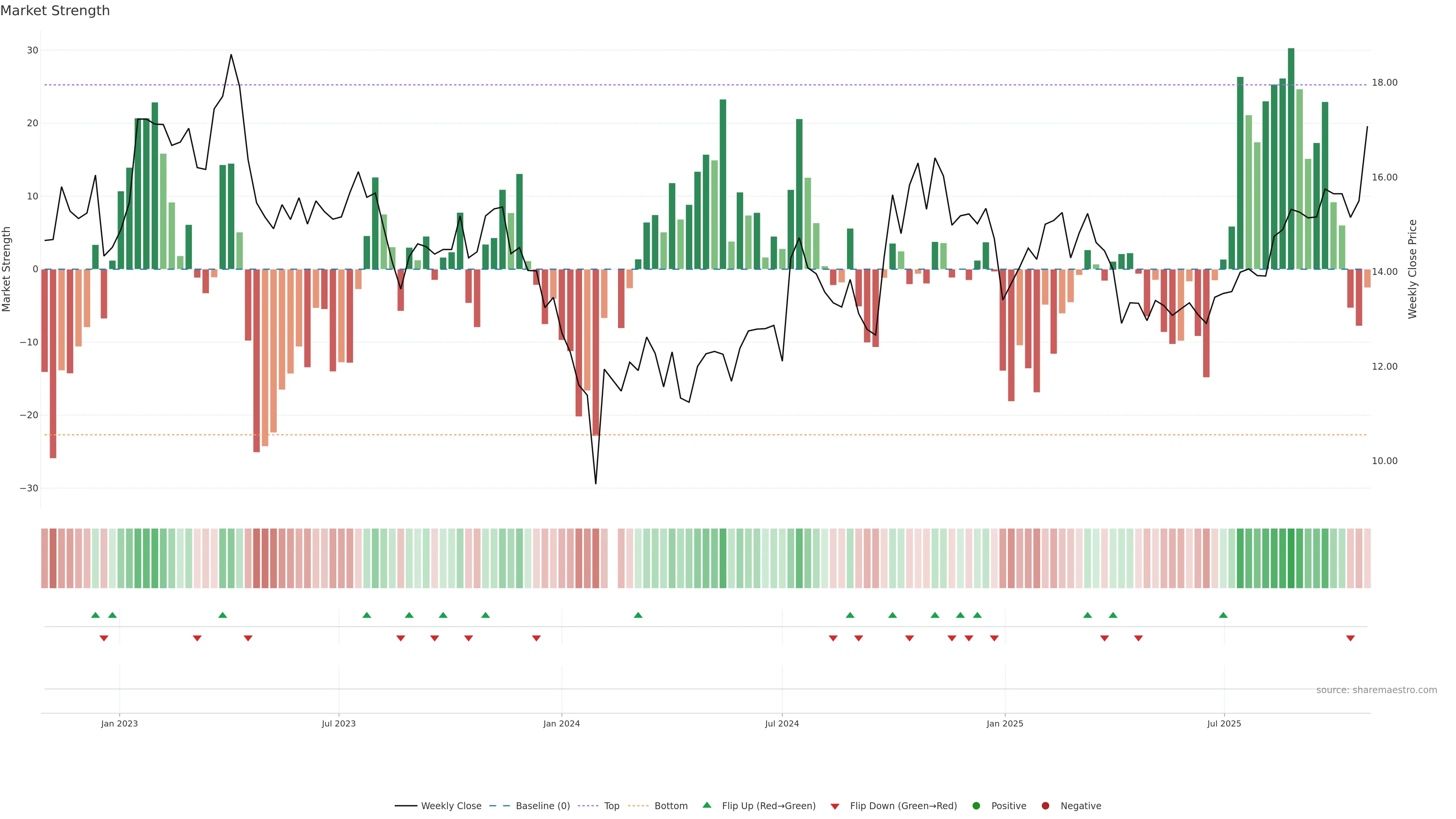Click the red Flip Down legend triangle
Image resolution: width=1456 pixels, height=819 pixels.
pyautogui.click(x=835, y=806)
